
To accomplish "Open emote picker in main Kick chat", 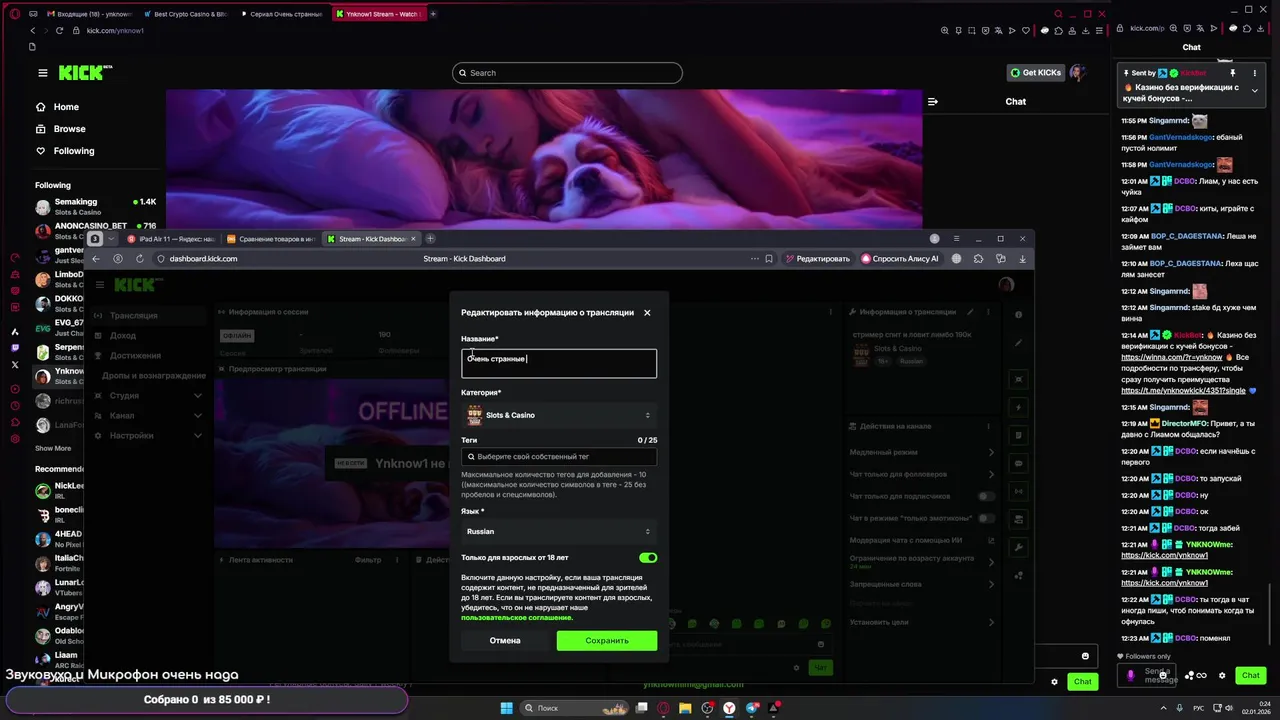I will coord(1085,656).
